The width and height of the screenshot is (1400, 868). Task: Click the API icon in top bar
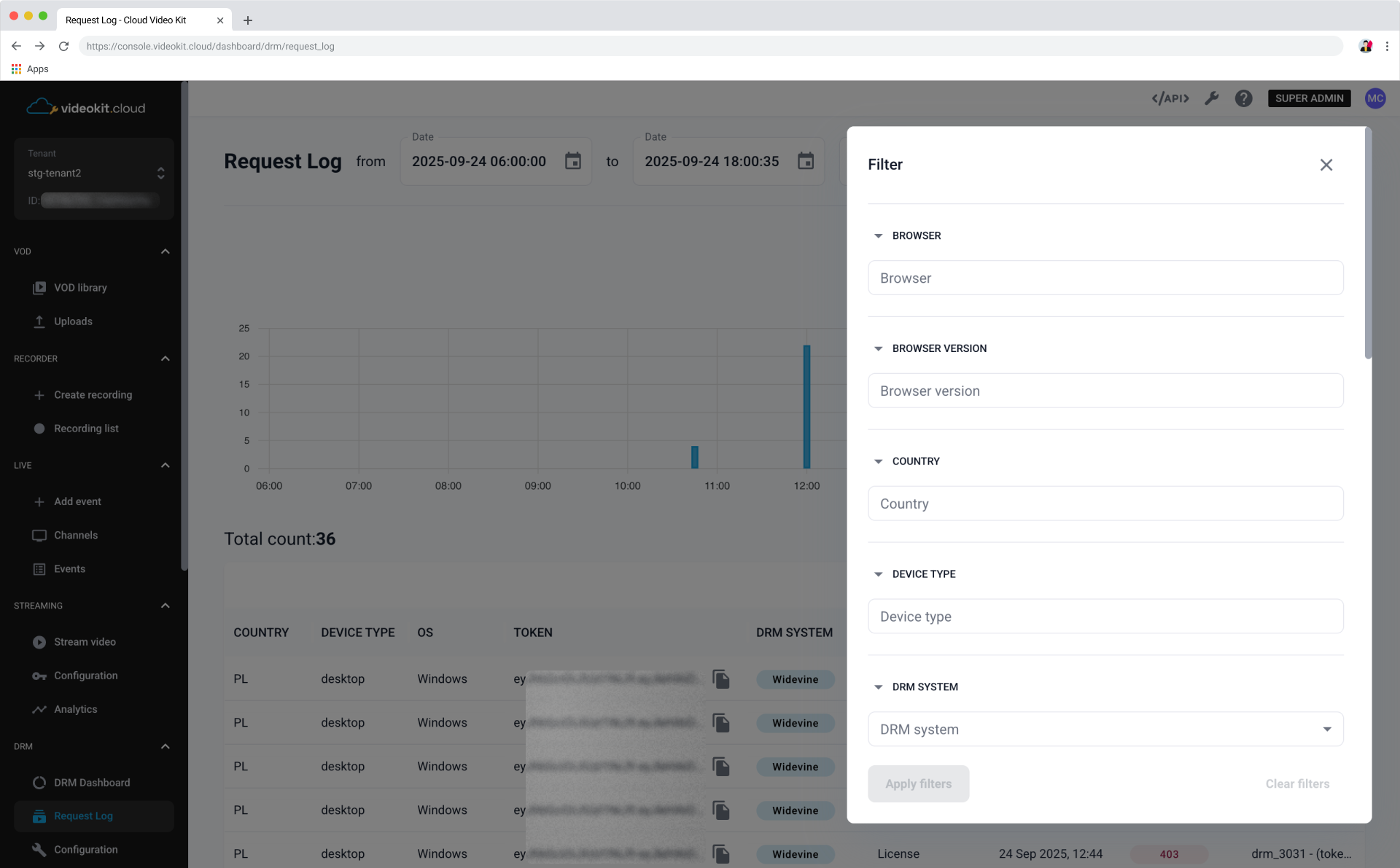[x=1170, y=98]
